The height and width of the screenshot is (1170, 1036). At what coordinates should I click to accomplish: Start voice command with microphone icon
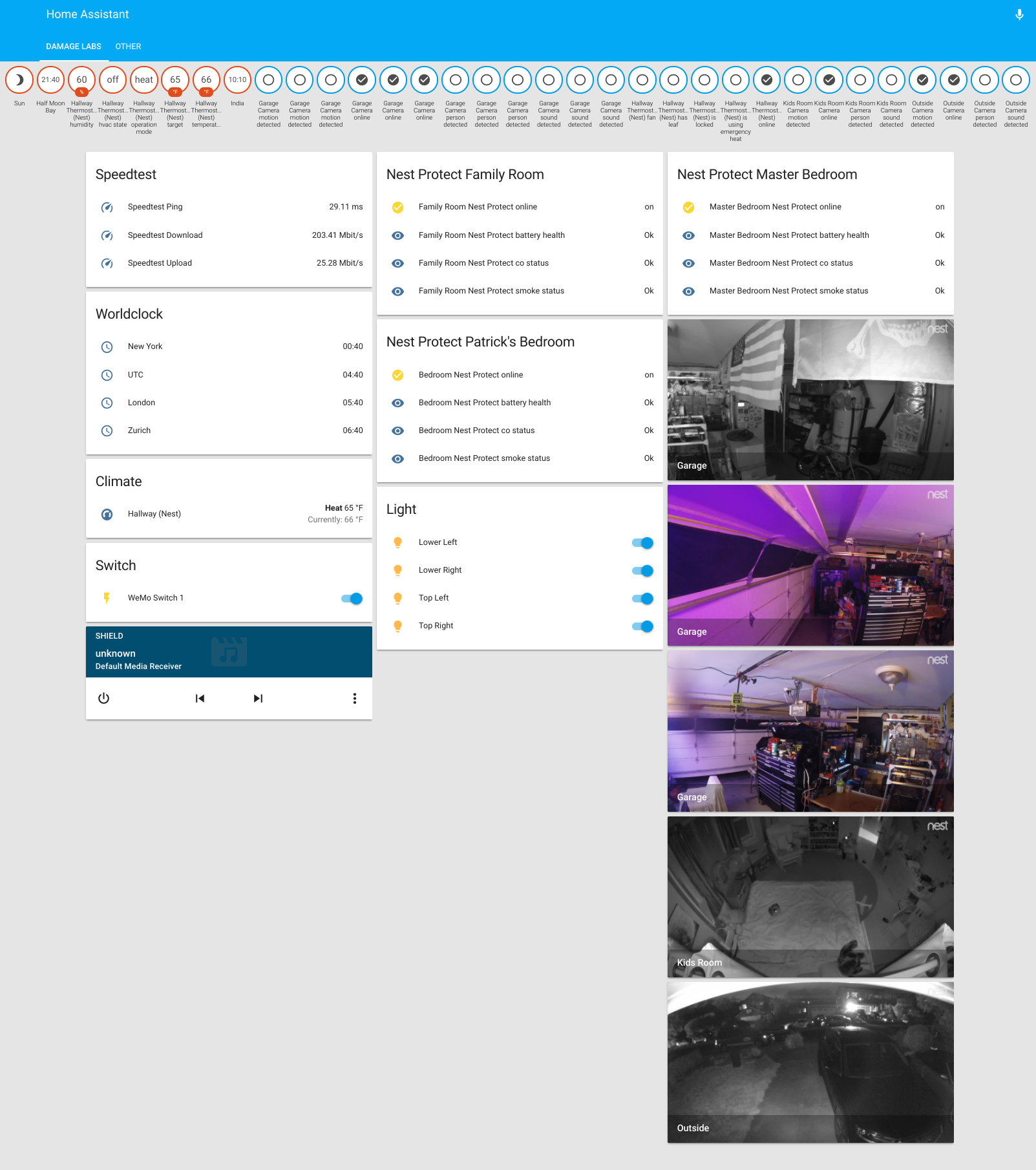pos(1019,14)
